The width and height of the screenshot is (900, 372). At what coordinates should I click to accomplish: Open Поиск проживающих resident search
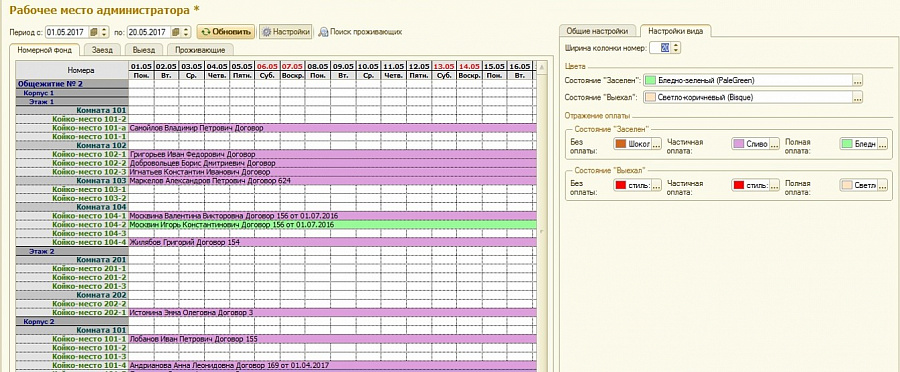tap(360, 32)
